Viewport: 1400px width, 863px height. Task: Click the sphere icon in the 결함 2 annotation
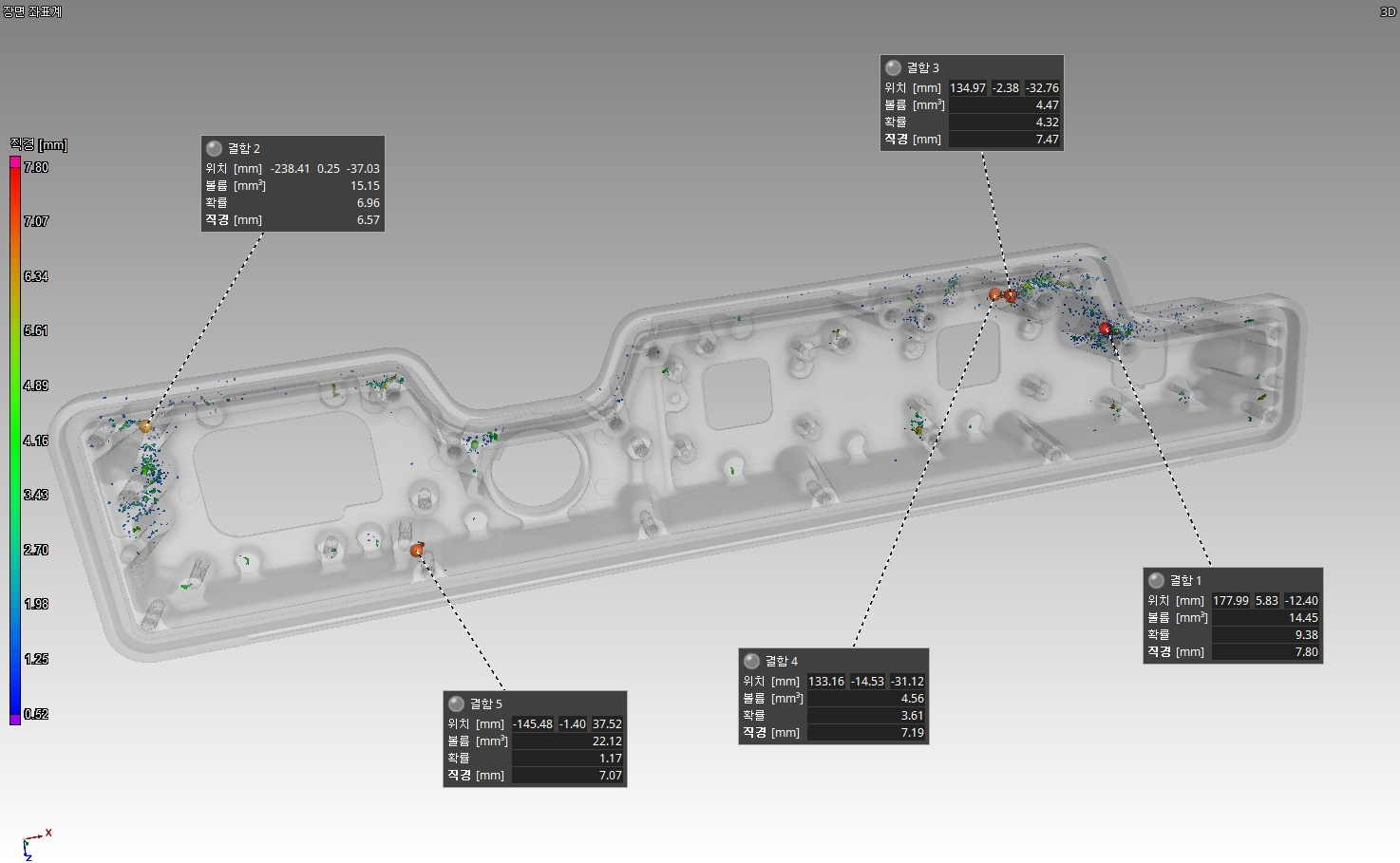point(214,148)
